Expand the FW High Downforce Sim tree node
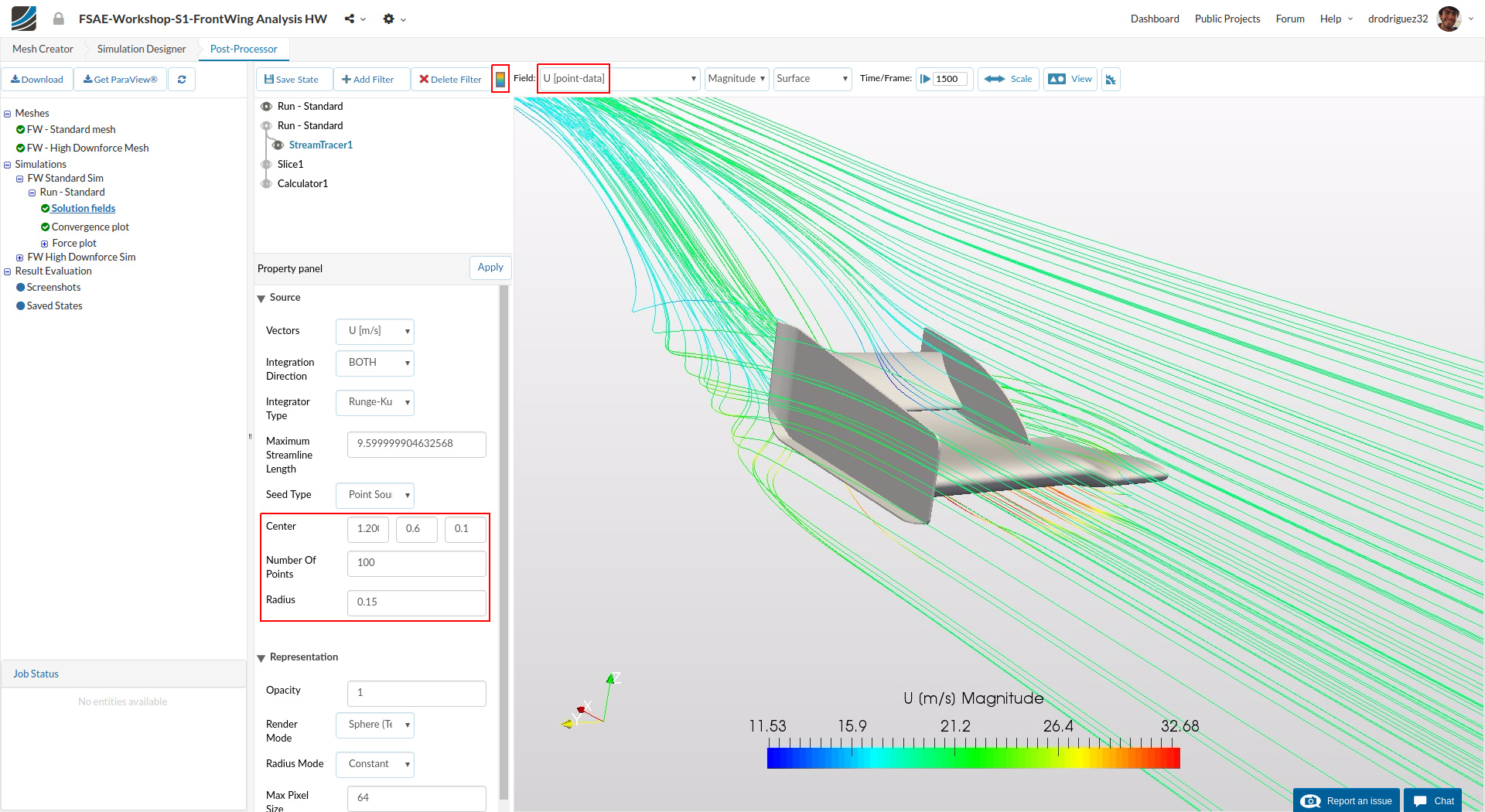The image size is (1485, 812). pos(20,258)
